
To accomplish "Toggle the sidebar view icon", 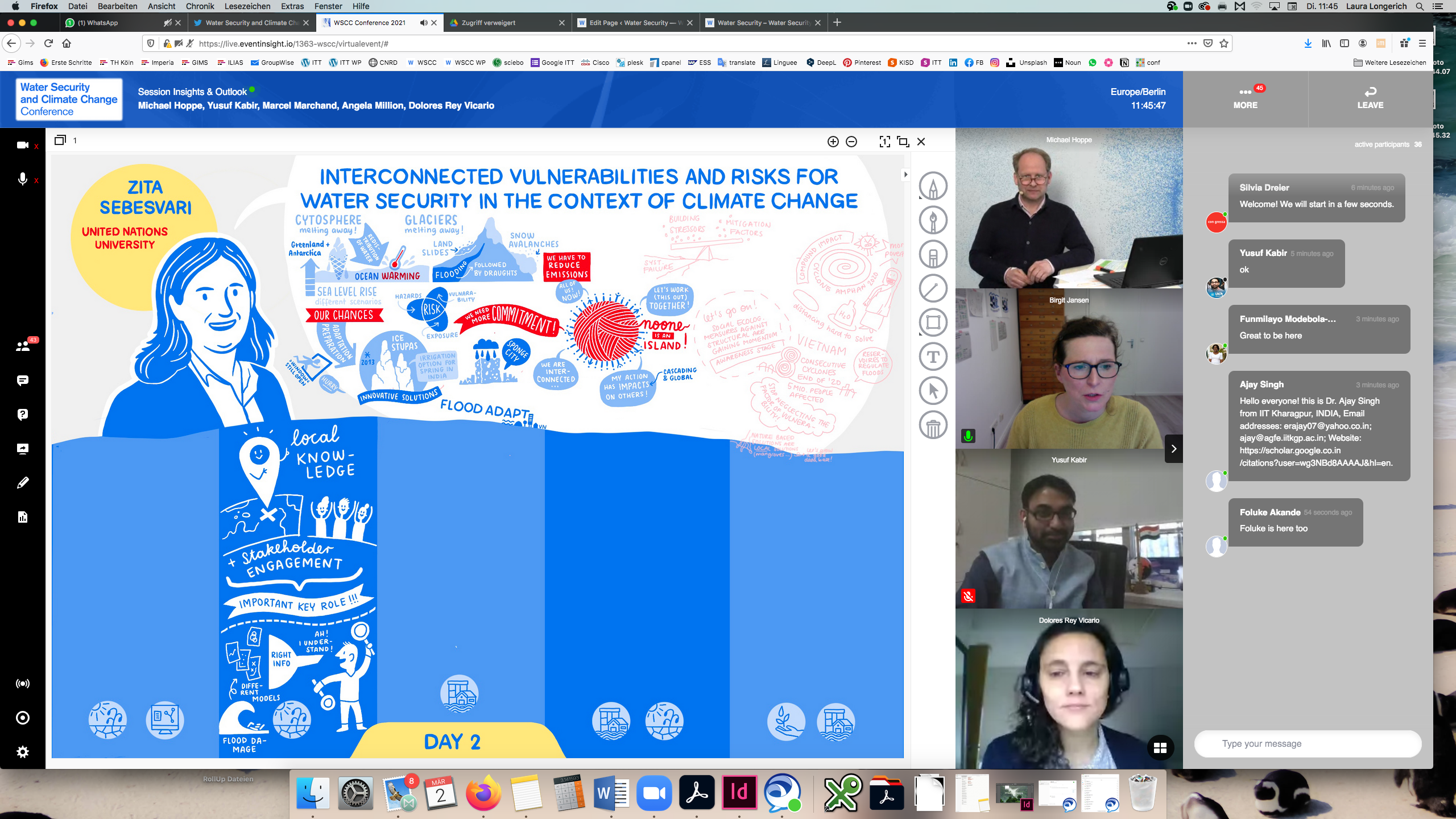I will click(x=1345, y=43).
